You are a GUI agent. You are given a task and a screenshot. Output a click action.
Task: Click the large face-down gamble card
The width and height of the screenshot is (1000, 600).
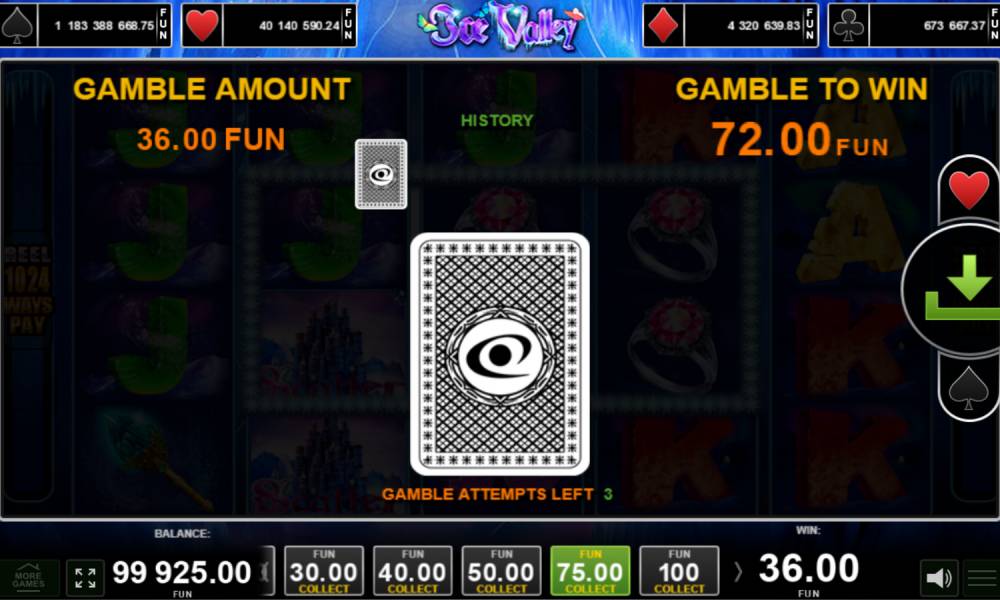point(500,354)
